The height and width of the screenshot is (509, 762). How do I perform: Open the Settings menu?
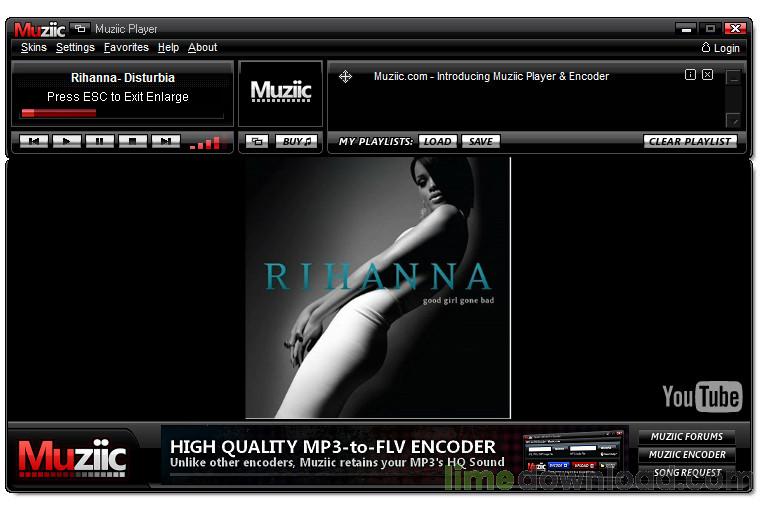(x=75, y=48)
